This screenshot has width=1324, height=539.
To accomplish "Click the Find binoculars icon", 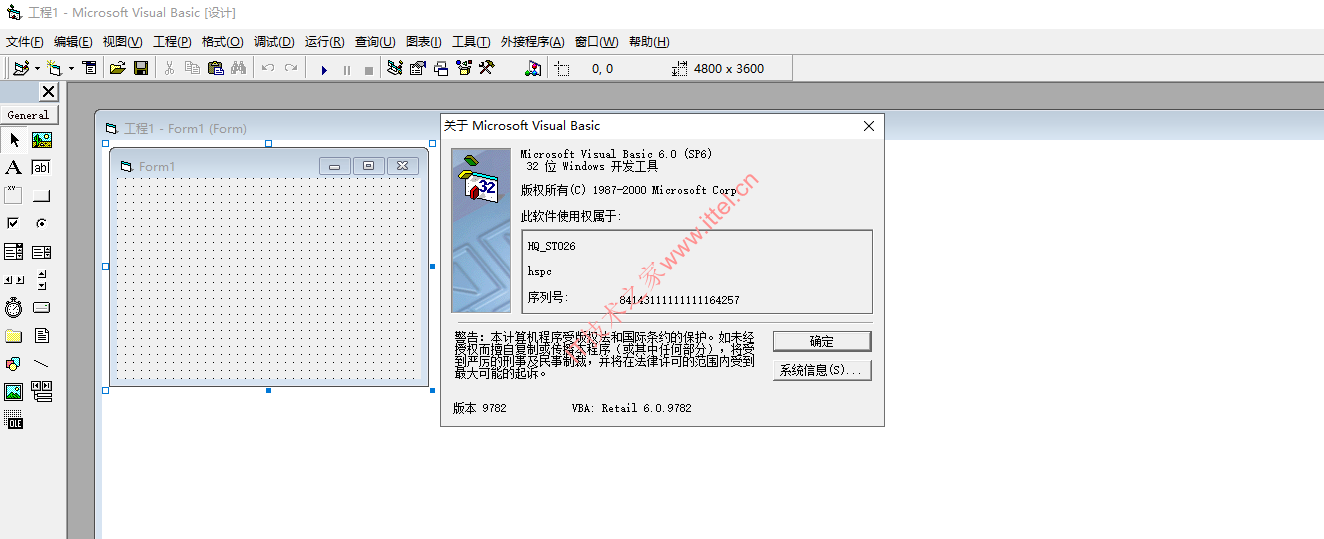I will 238,68.
